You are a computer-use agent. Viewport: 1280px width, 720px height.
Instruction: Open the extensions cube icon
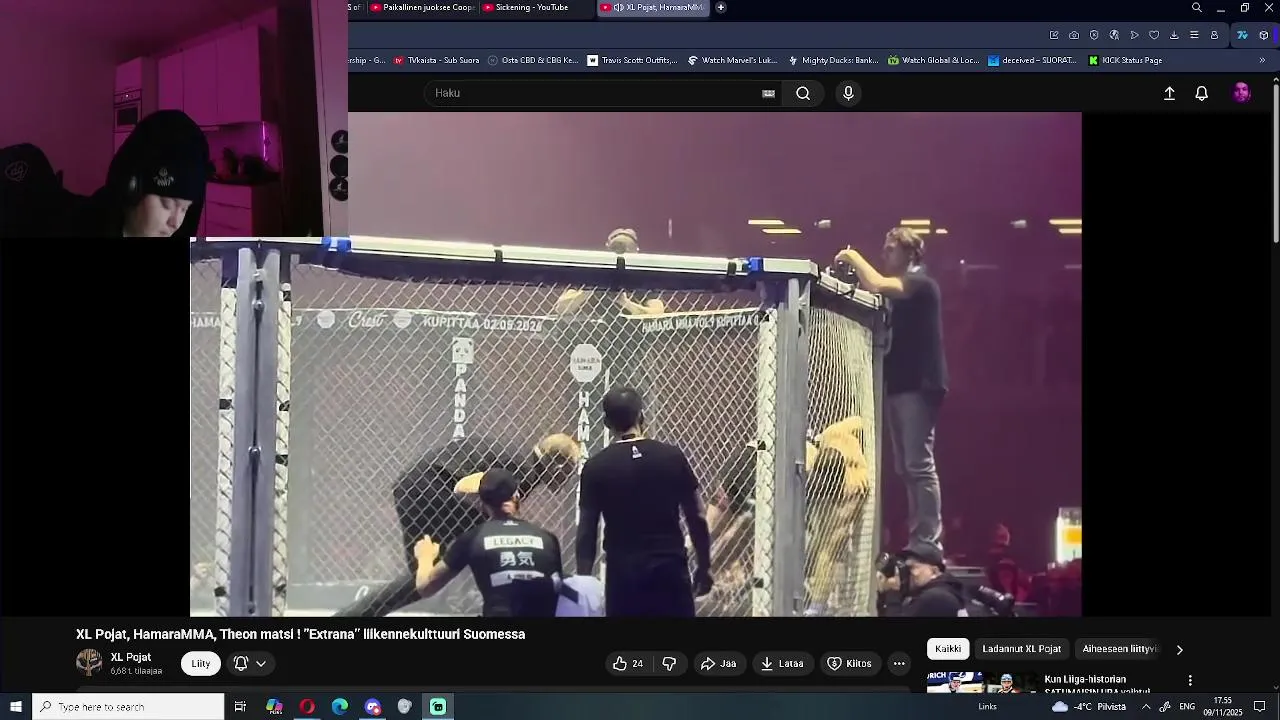coord(1264,35)
